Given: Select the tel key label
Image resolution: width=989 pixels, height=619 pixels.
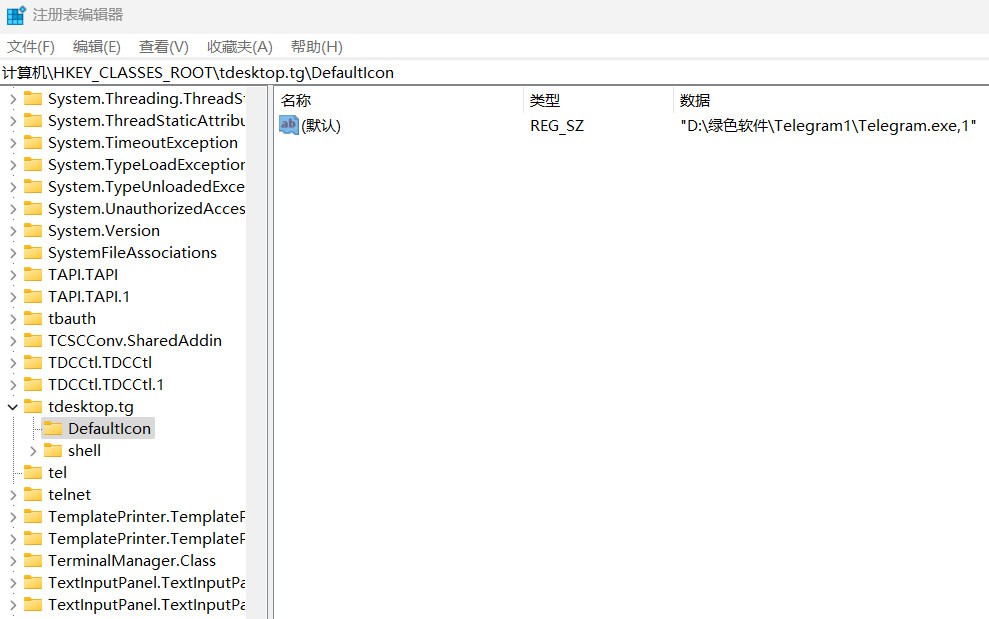Looking at the screenshot, I should pos(57,473).
